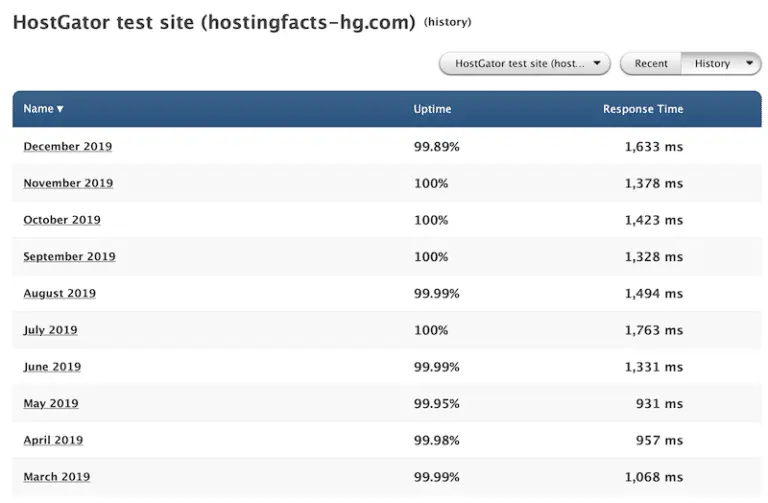Open the June 2019 report

tap(52, 367)
